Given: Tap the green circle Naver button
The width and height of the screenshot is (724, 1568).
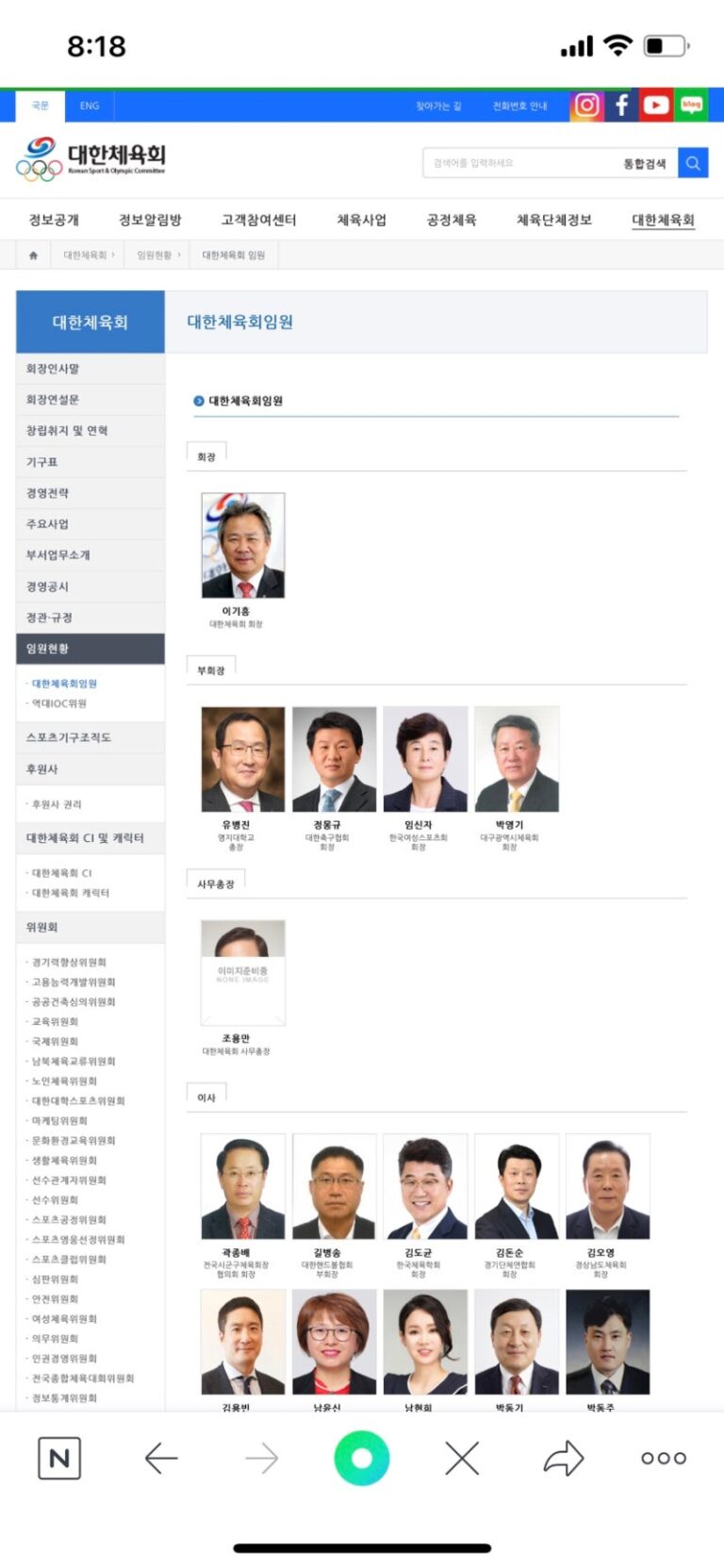Looking at the screenshot, I should 362,1459.
